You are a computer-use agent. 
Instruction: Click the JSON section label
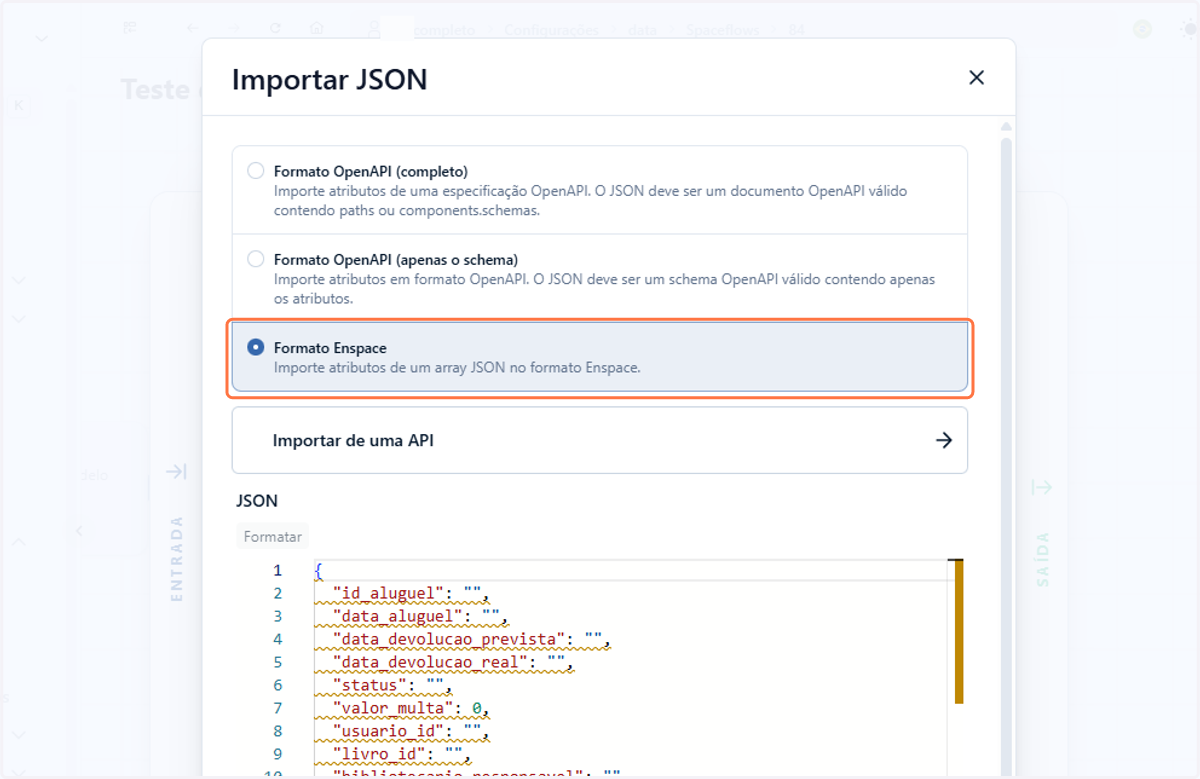tap(257, 500)
